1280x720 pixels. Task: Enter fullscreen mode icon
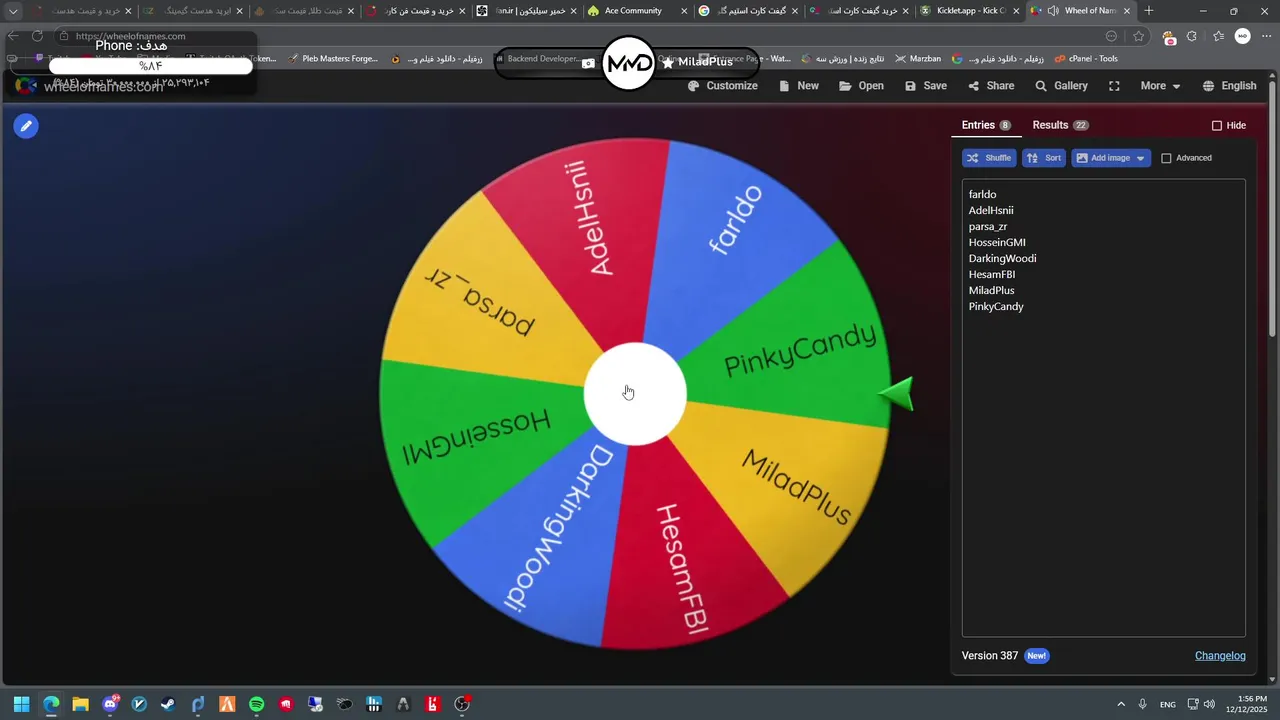(1114, 86)
